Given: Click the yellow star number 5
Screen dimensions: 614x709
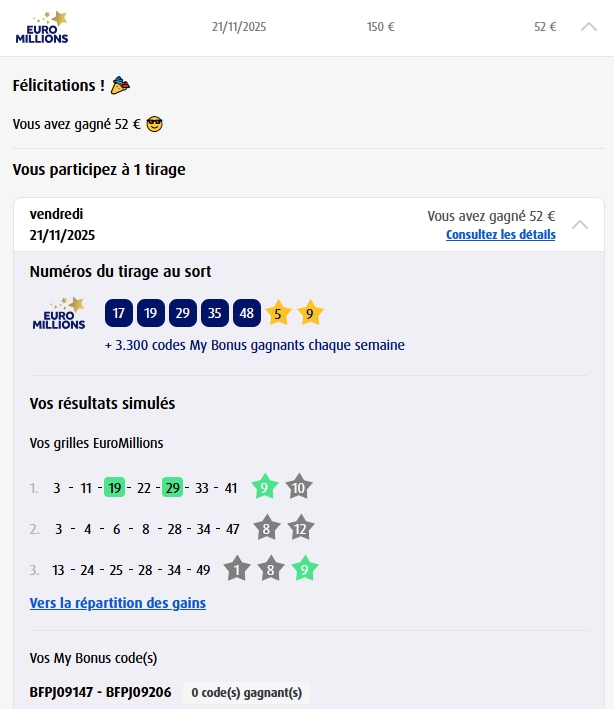Looking at the screenshot, I should coord(278,313).
